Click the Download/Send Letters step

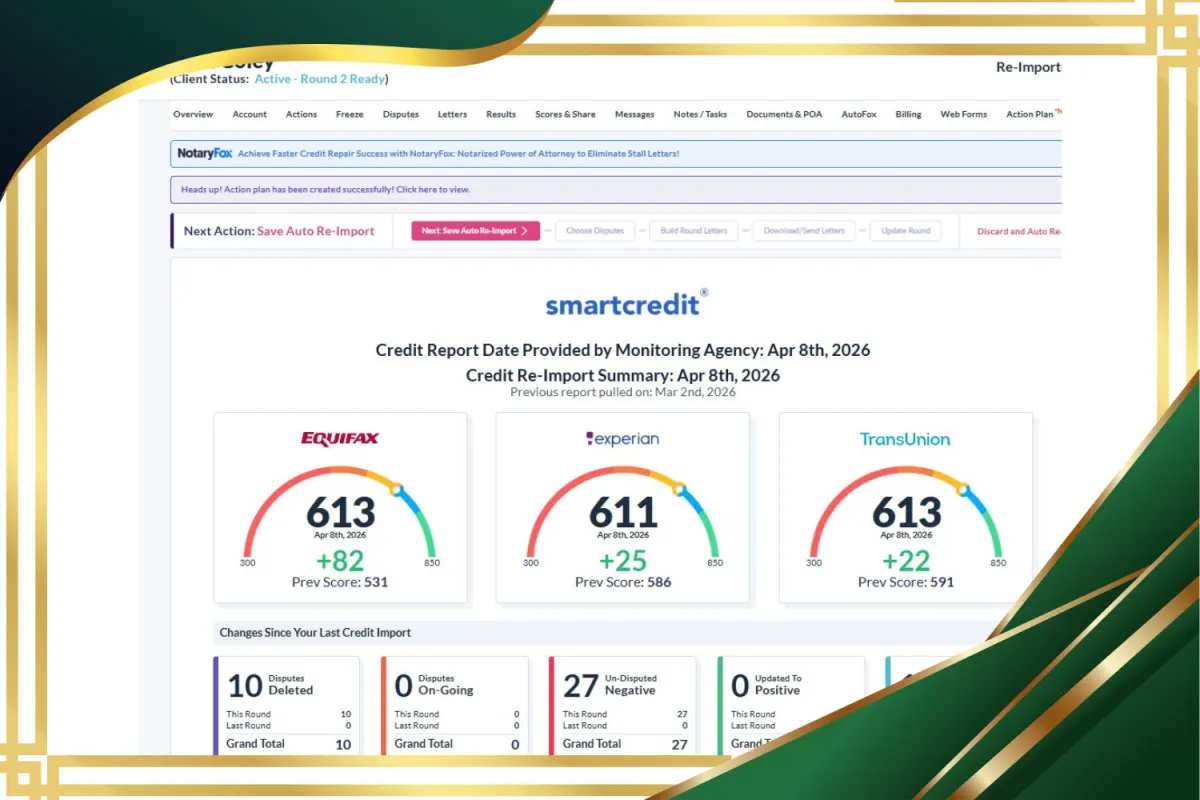[804, 231]
